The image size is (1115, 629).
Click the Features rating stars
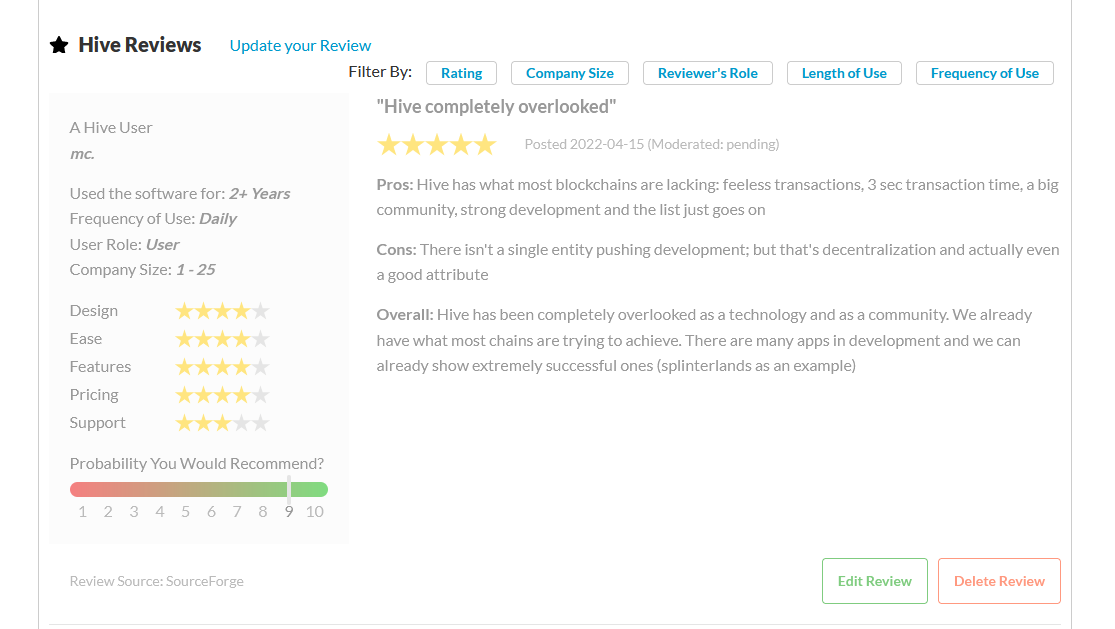(223, 367)
